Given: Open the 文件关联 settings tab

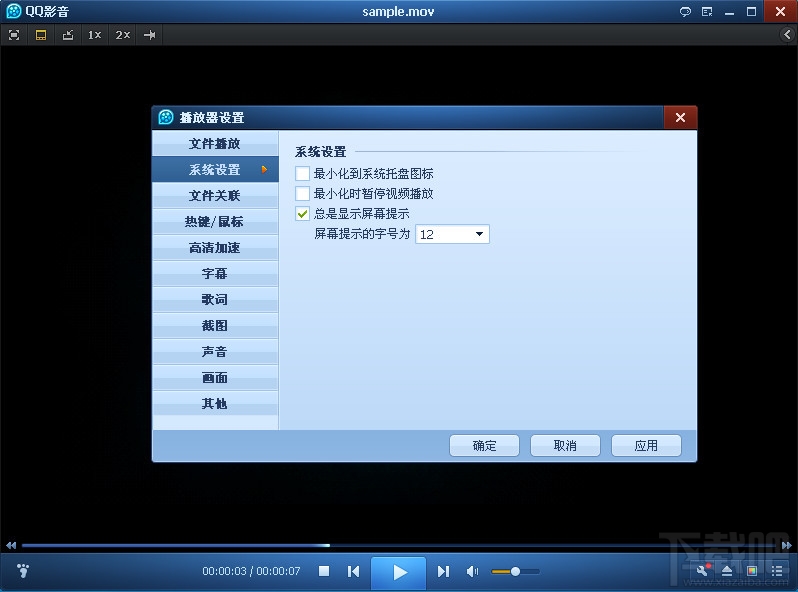Looking at the screenshot, I should tap(215, 195).
